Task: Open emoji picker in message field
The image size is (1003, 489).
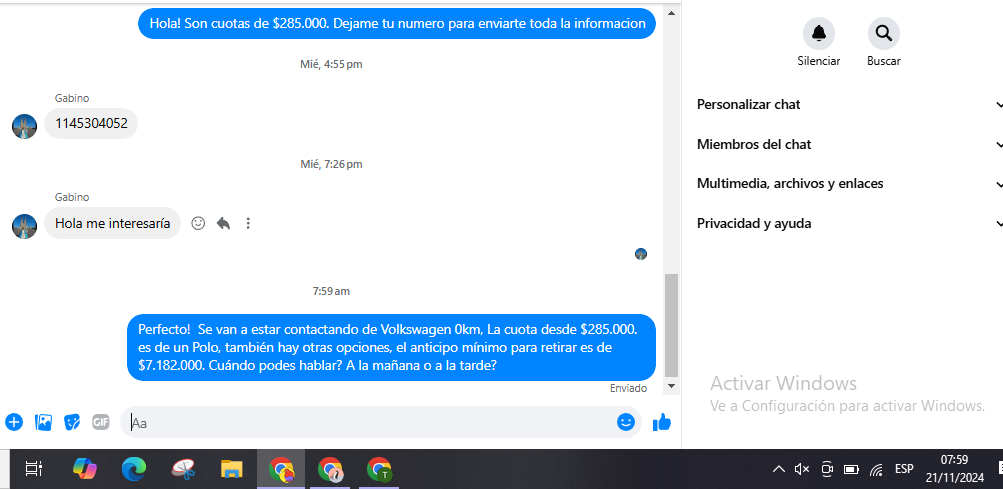Action: point(626,422)
